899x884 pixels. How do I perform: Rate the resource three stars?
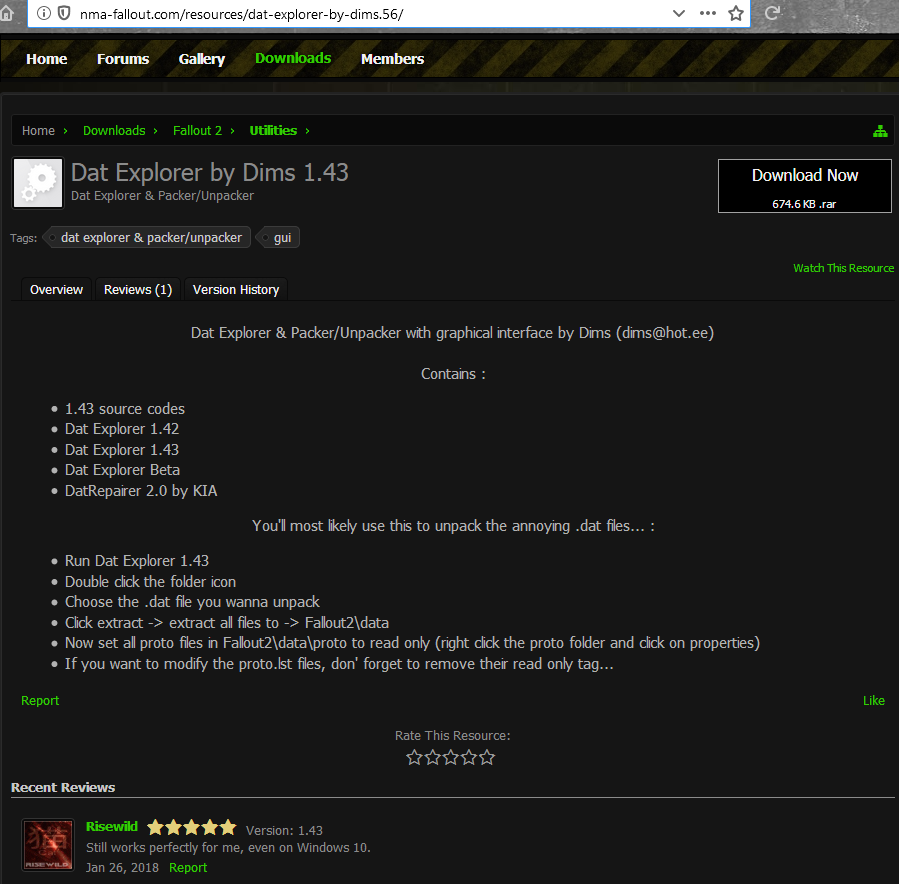[x=451, y=758]
